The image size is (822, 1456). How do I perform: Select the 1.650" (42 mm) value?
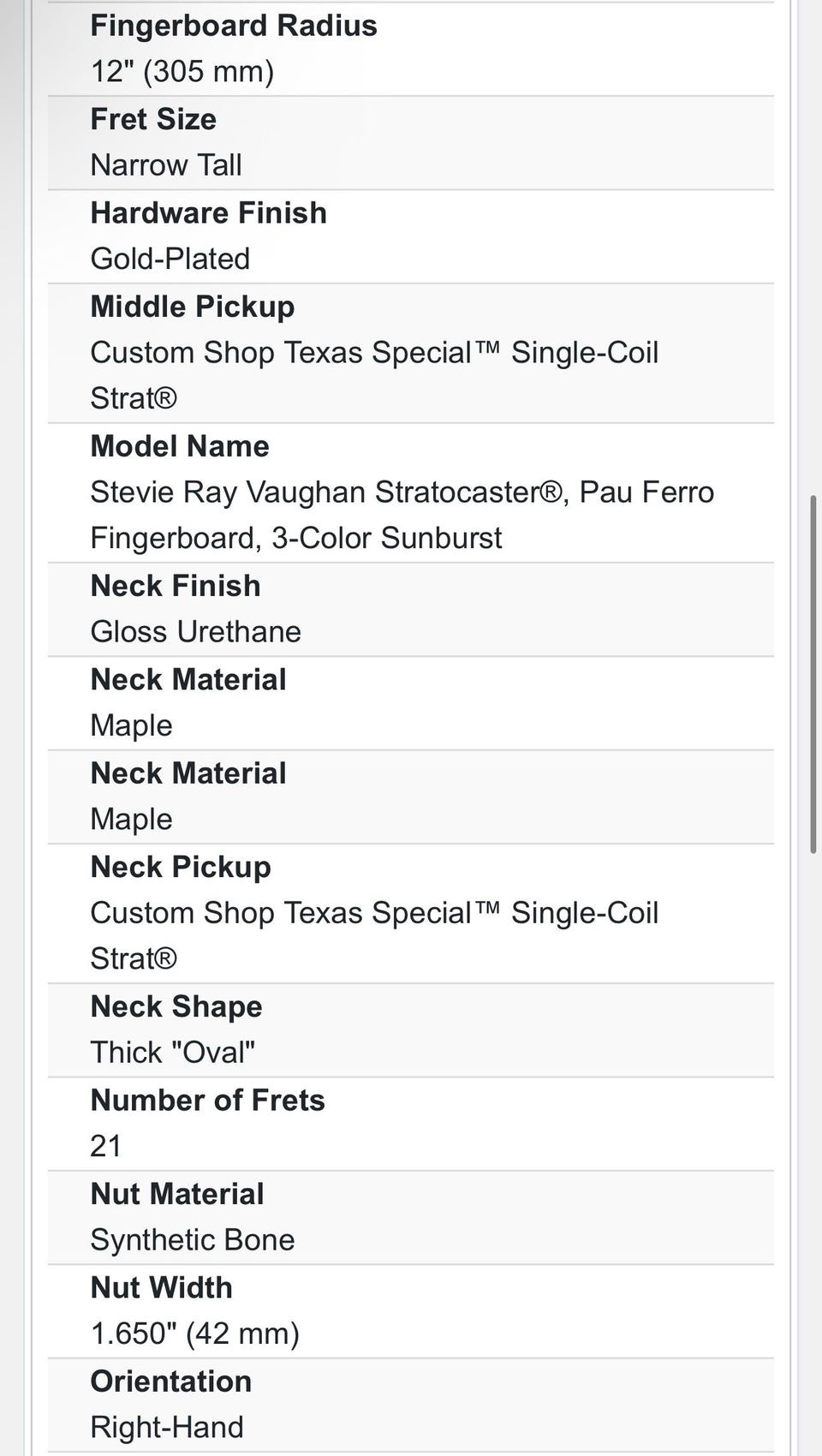tap(195, 1334)
